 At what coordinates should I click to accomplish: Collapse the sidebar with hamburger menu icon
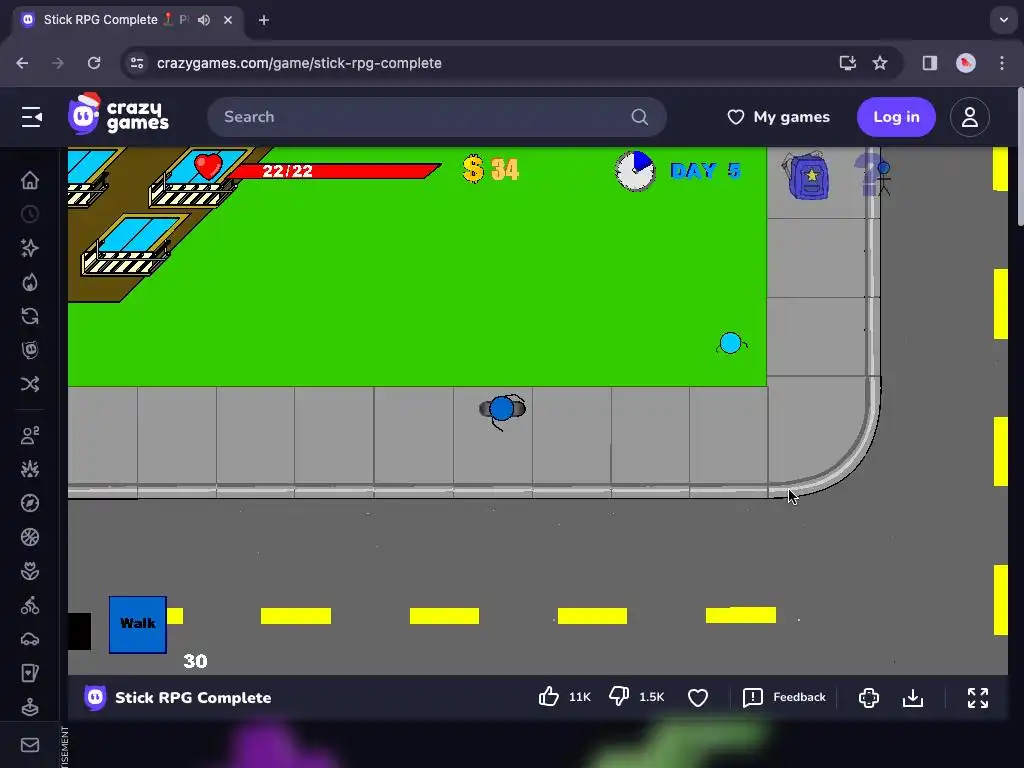[x=31, y=117]
